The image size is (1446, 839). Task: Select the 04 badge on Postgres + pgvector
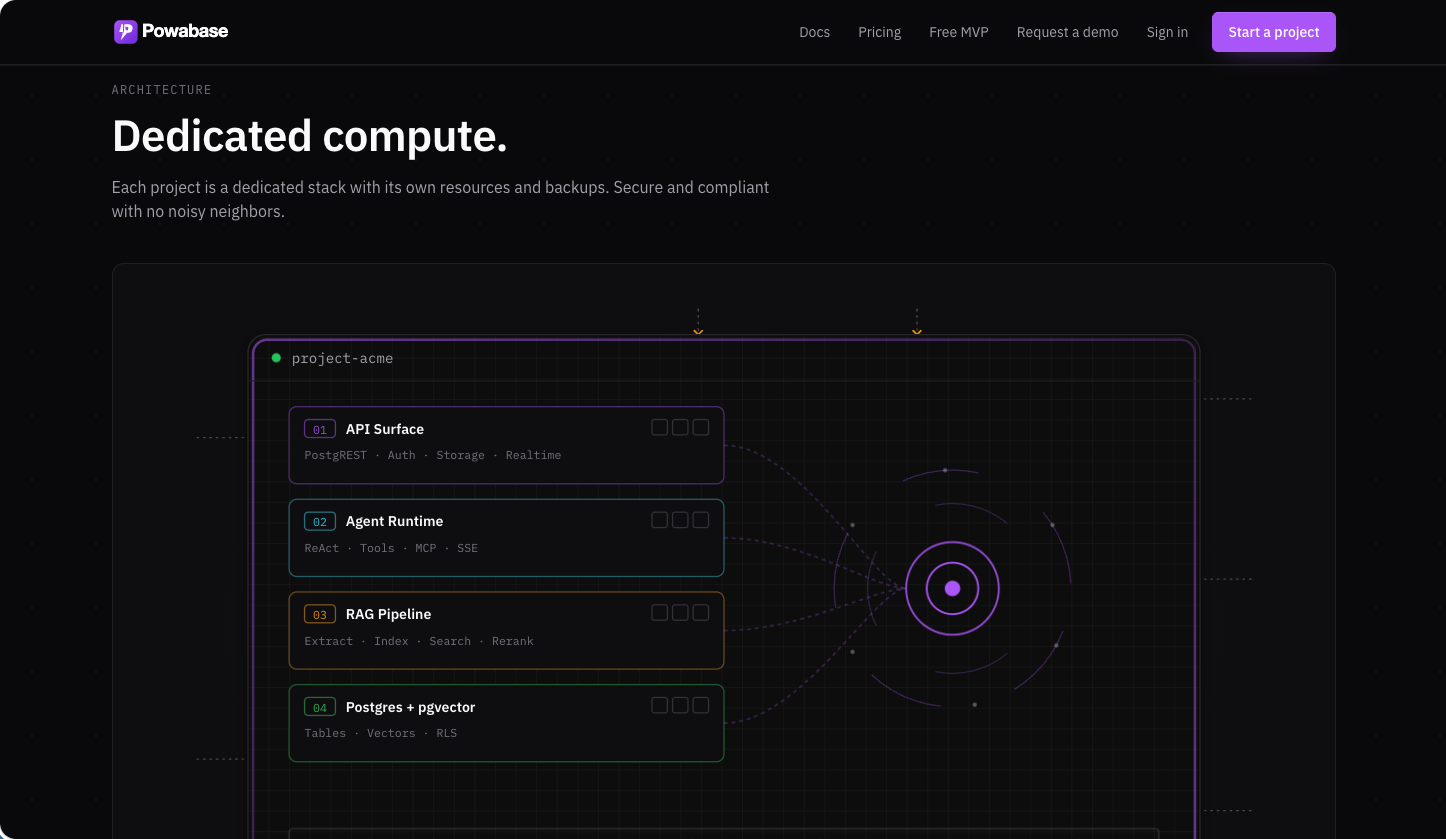(320, 708)
